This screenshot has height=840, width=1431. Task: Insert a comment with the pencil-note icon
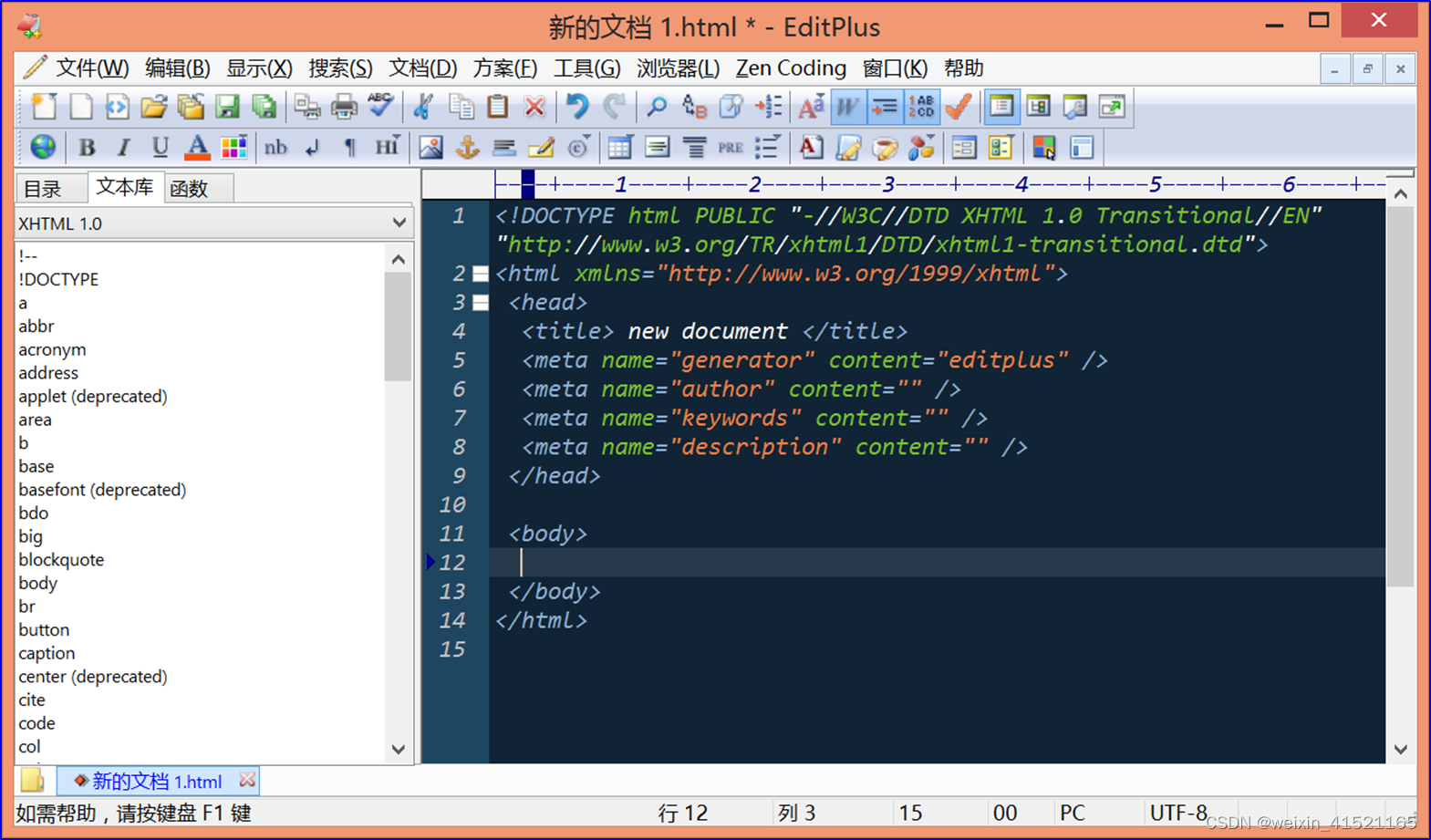[x=541, y=147]
